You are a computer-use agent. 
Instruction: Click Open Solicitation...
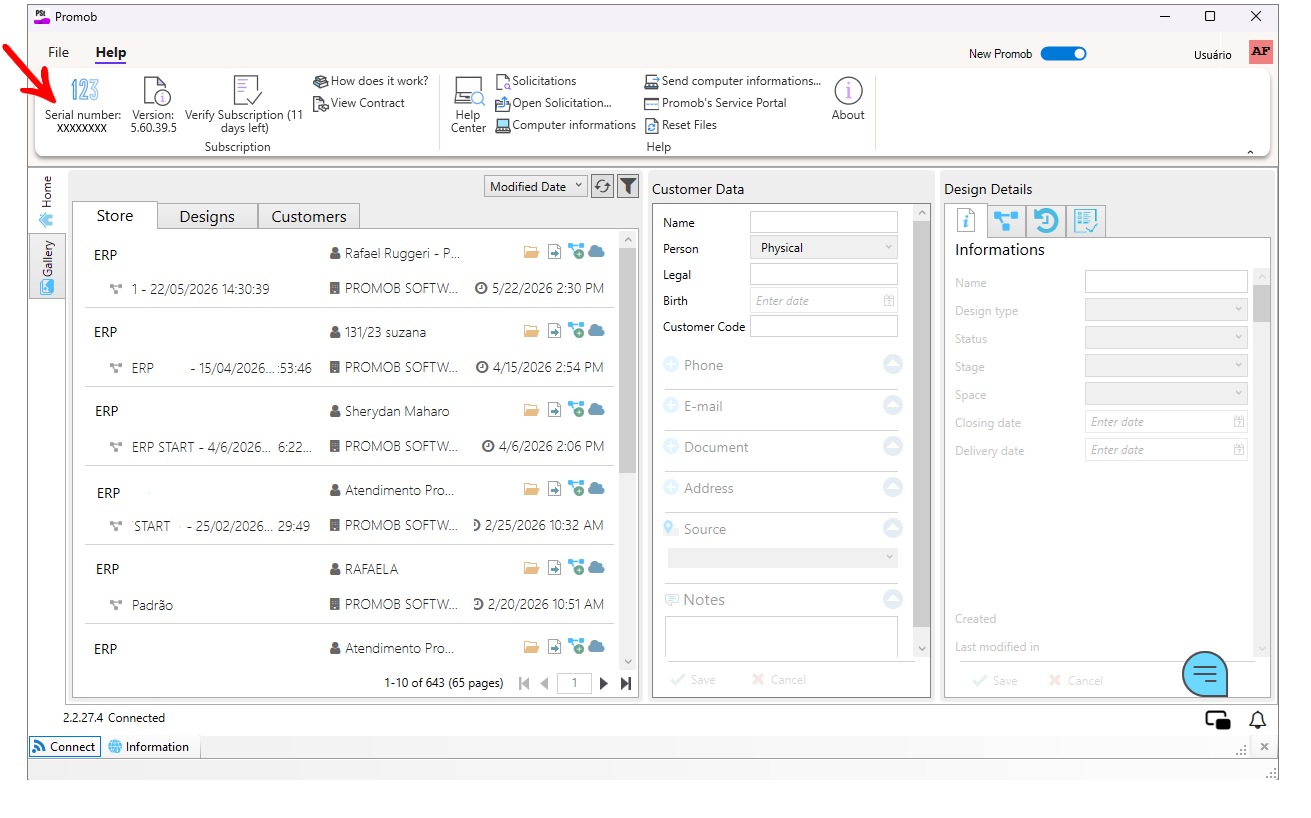pyautogui.click(x=553, y=103)
